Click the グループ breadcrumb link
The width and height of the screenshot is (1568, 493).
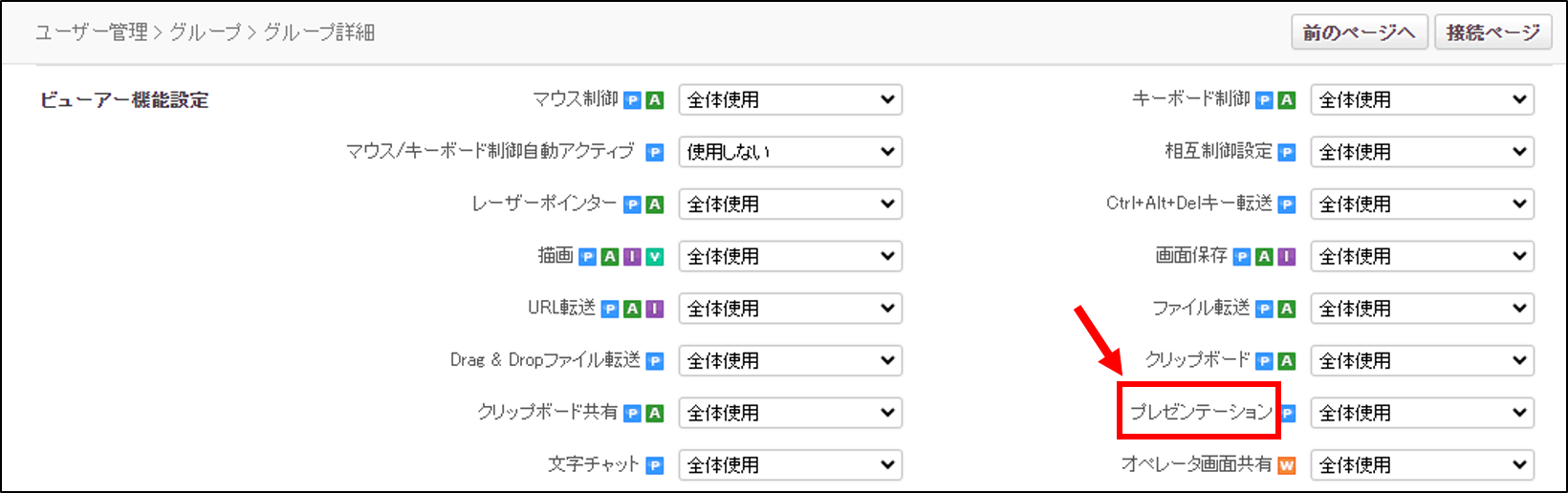(x=206, y=32)
